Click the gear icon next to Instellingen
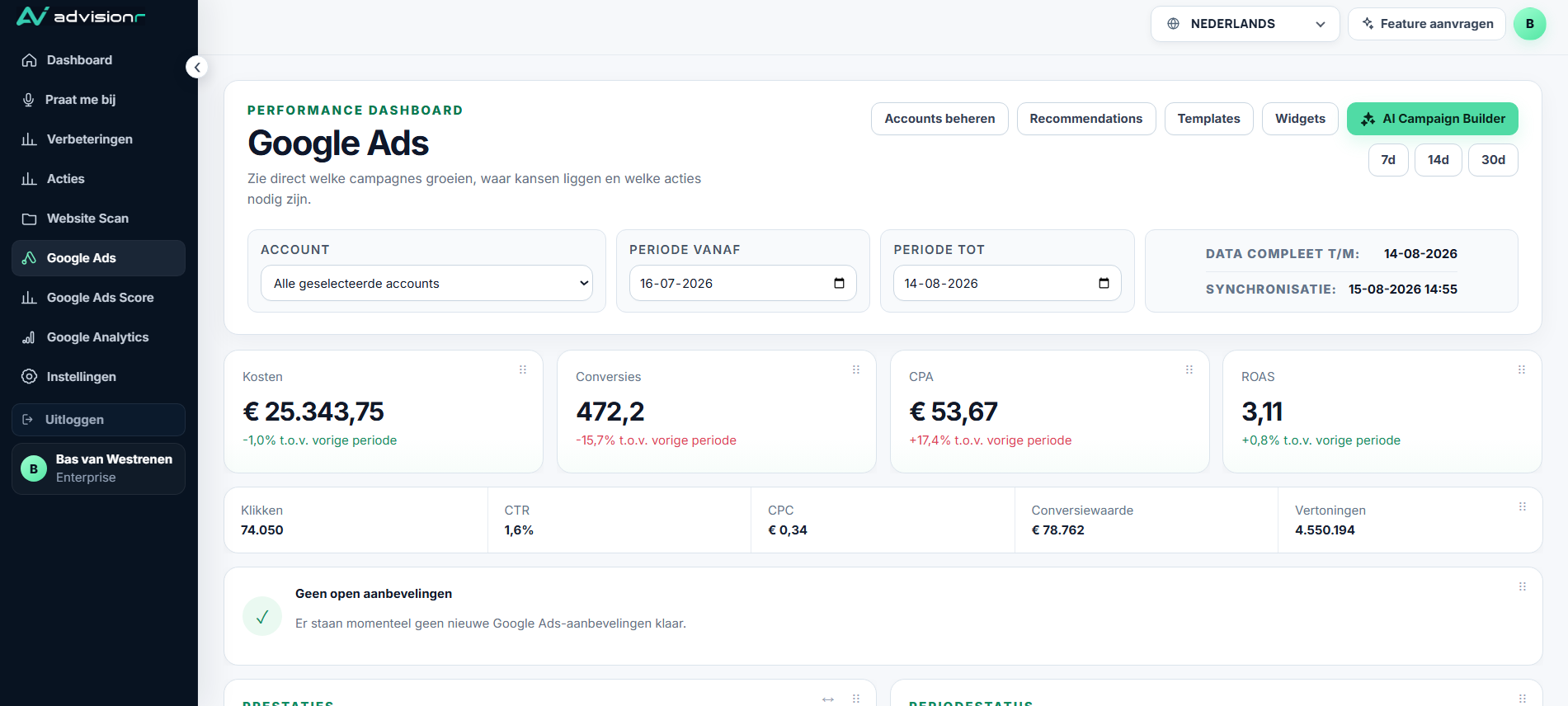1568x706 pixels. pos(29,377)
